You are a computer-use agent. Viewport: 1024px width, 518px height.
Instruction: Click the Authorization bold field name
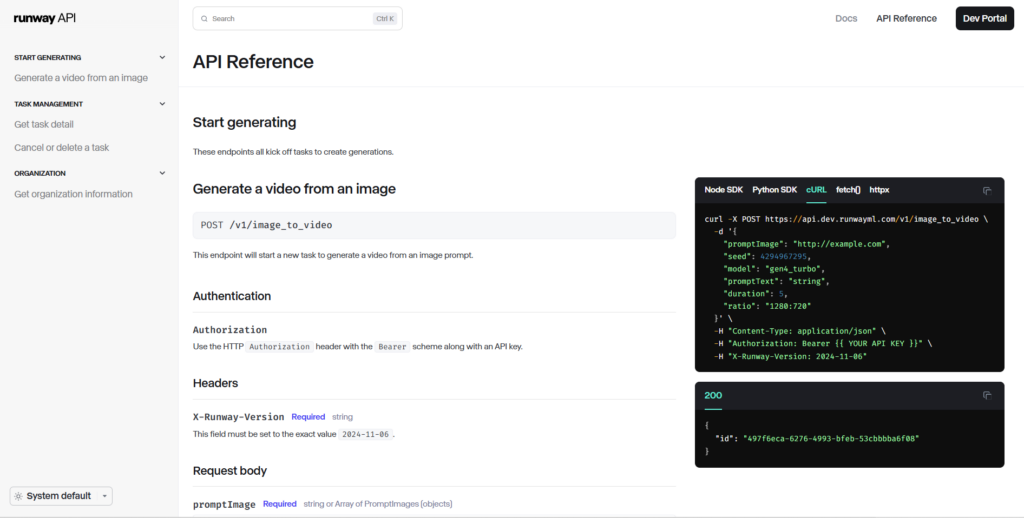pos(230,330)
